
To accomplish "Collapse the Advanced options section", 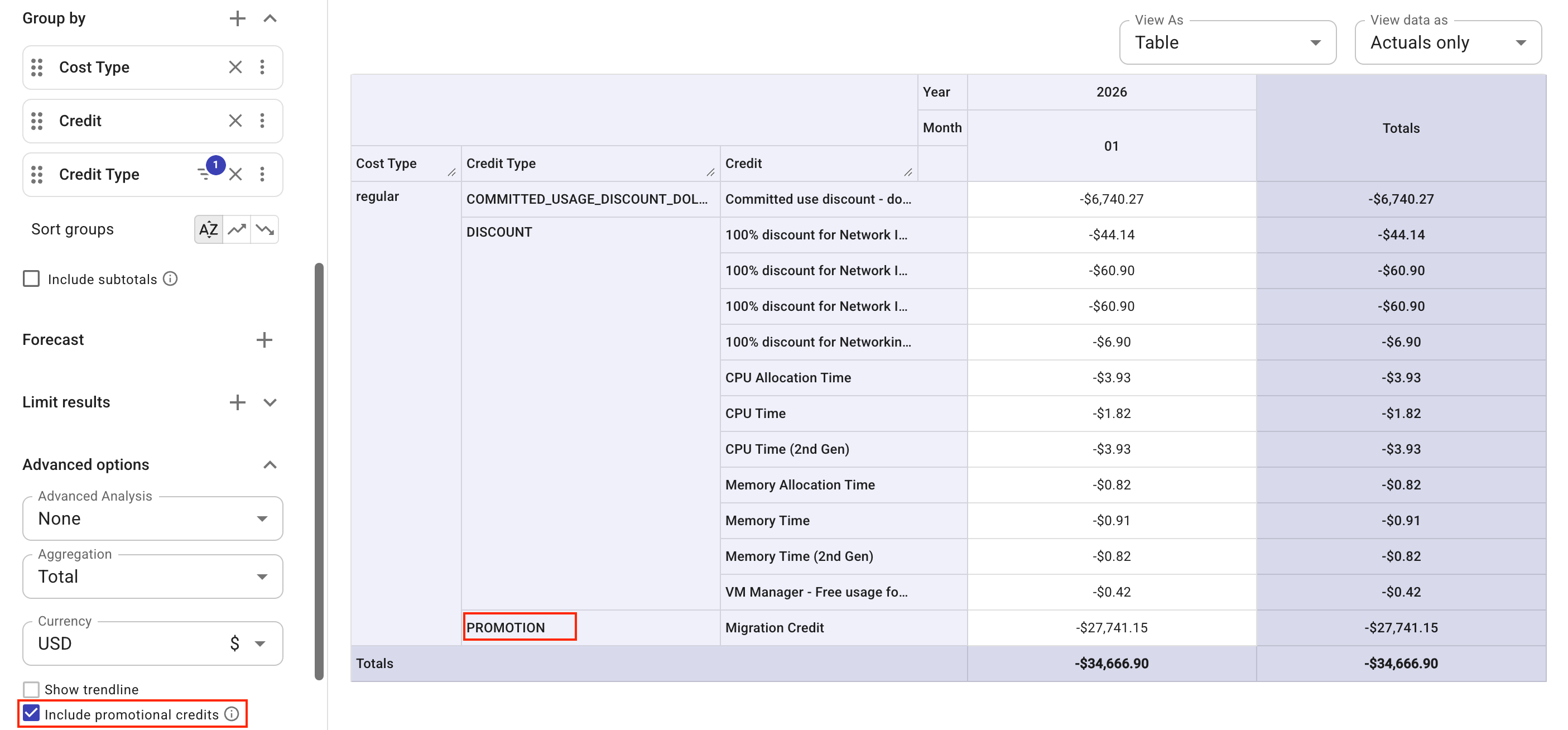I will tap(270, 464).
